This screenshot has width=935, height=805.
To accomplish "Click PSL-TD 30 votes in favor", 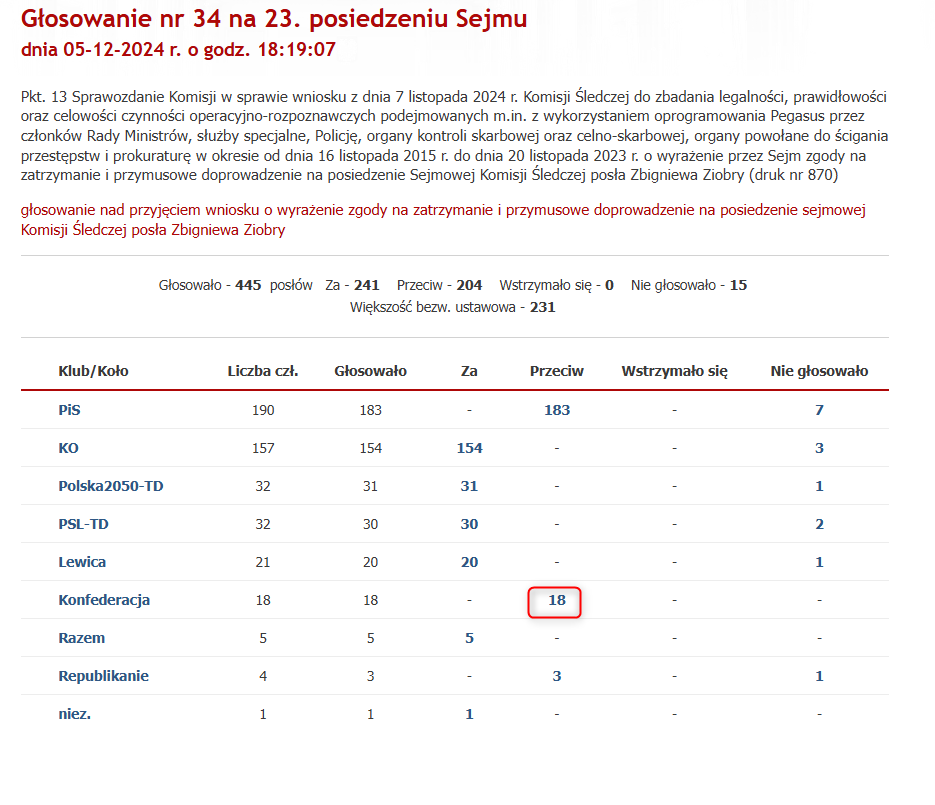I will coord(469,524).
